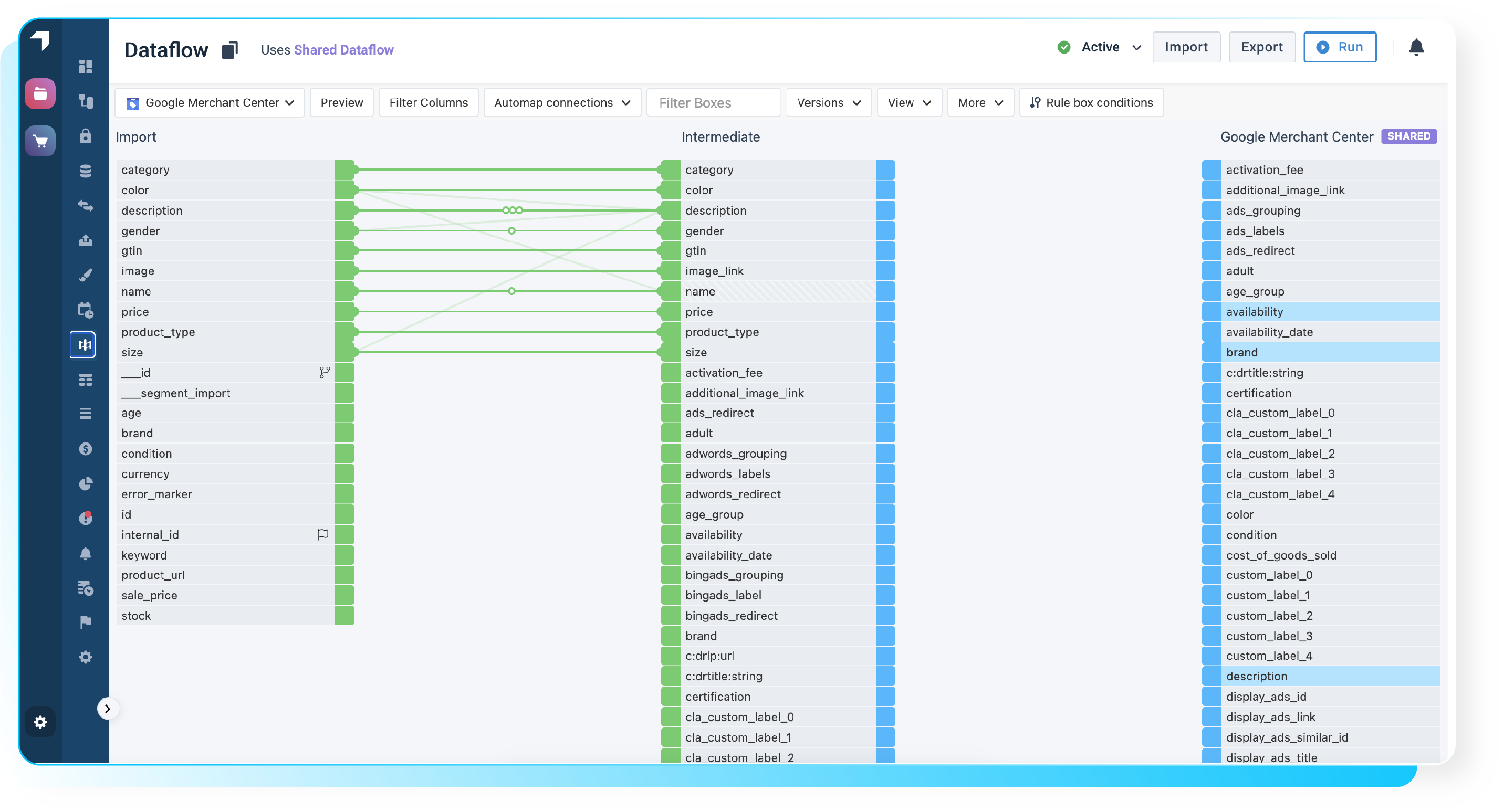The height and width of the screenshot is (812, 1504).
Task: Click the flag icon next to internal_id
Action: [323, 534]
